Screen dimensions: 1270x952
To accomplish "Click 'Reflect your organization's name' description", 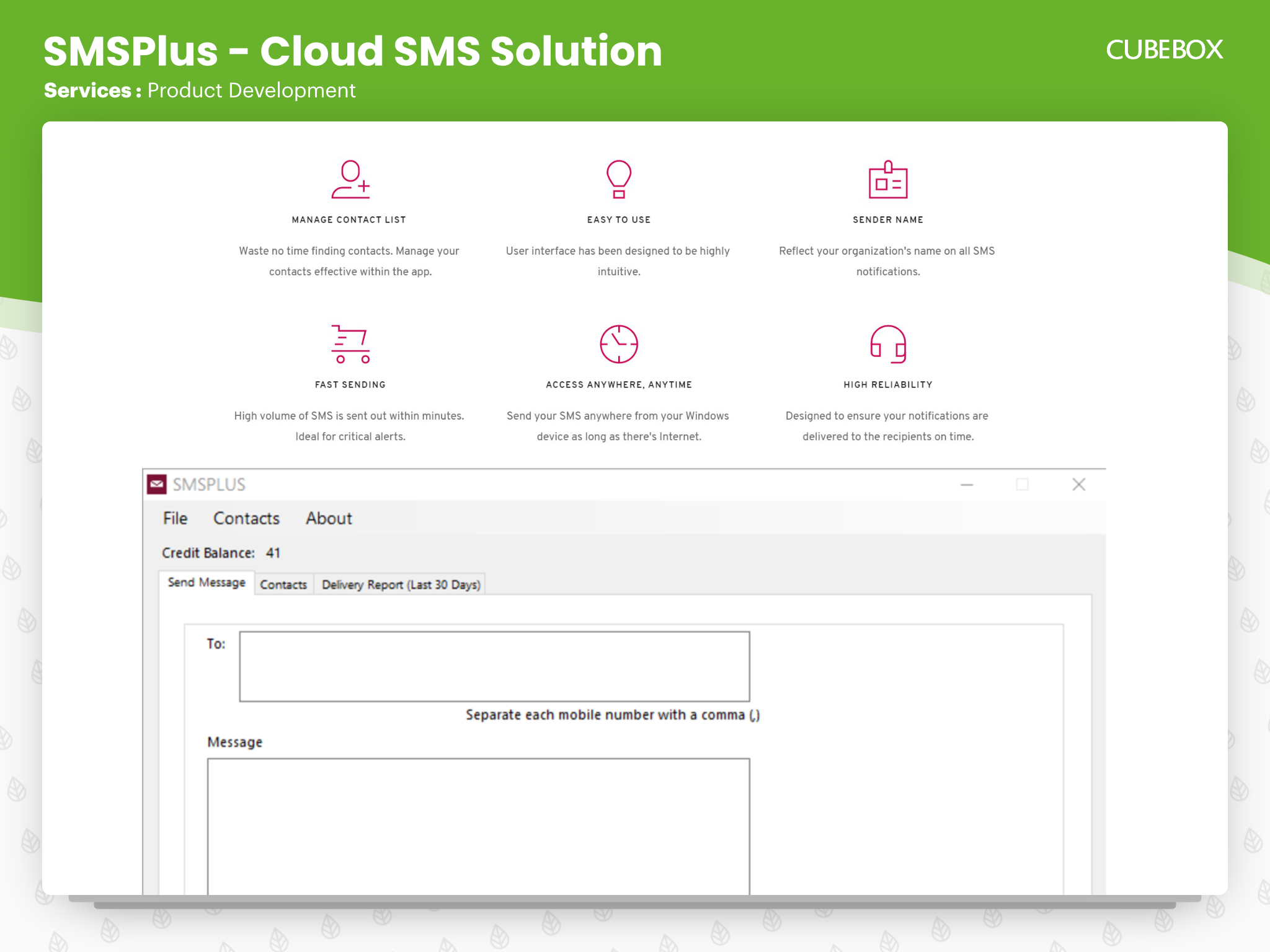I will [887, 261].
